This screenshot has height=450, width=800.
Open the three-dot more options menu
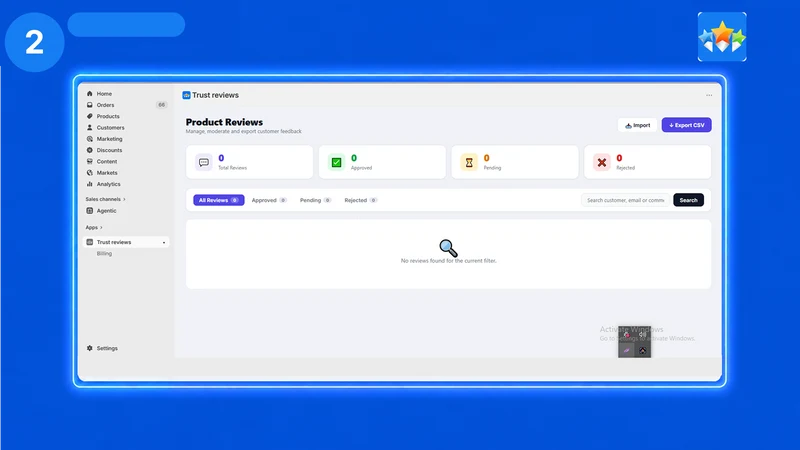[x=709, y=95]
